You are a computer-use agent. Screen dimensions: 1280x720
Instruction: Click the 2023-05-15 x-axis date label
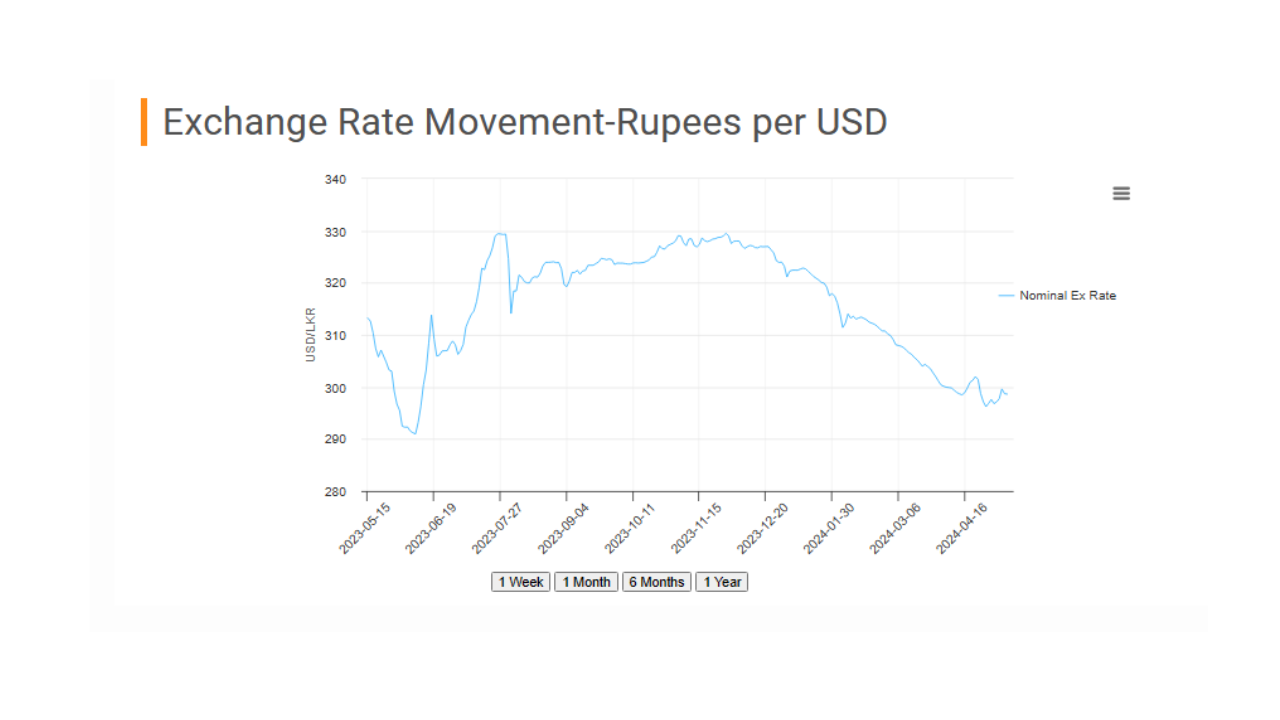pos(365,530)
